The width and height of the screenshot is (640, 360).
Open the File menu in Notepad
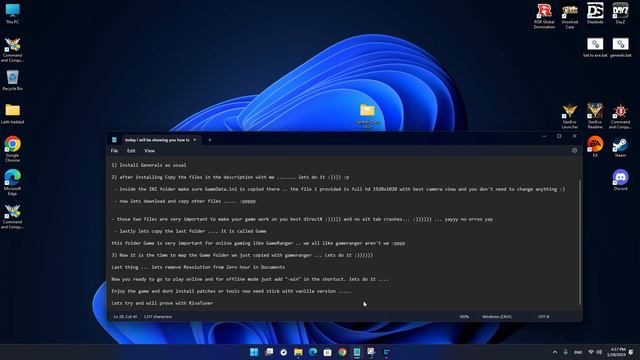pyautogui.click(x=114, y=151)
